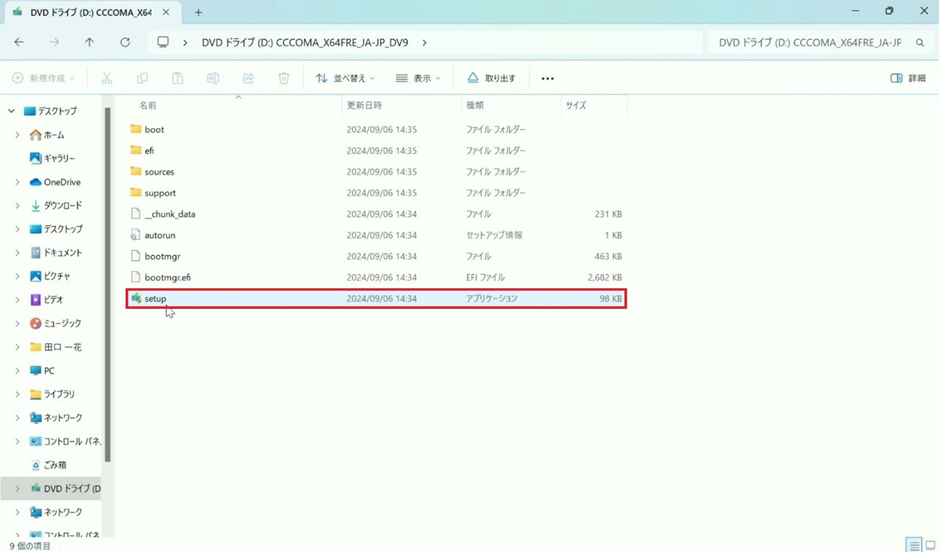Toggle the 詳細 details pane

[x=907, y=78]
